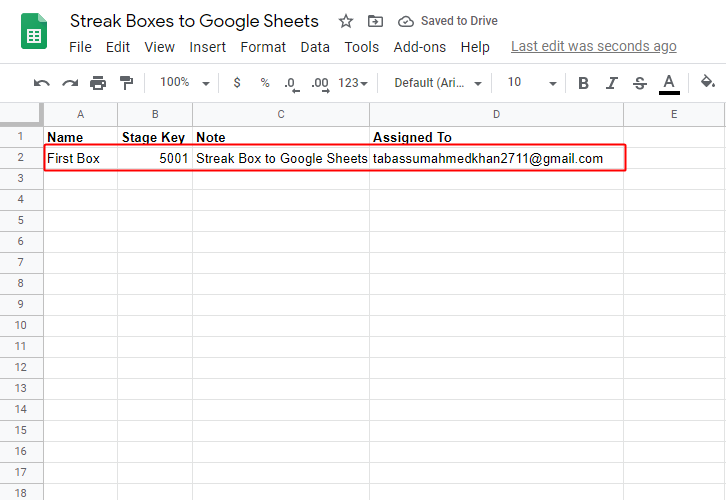The height and width of the screenshot is (500, 726).
Task: Click the Undo arrow icon
Action: point(42,83)
